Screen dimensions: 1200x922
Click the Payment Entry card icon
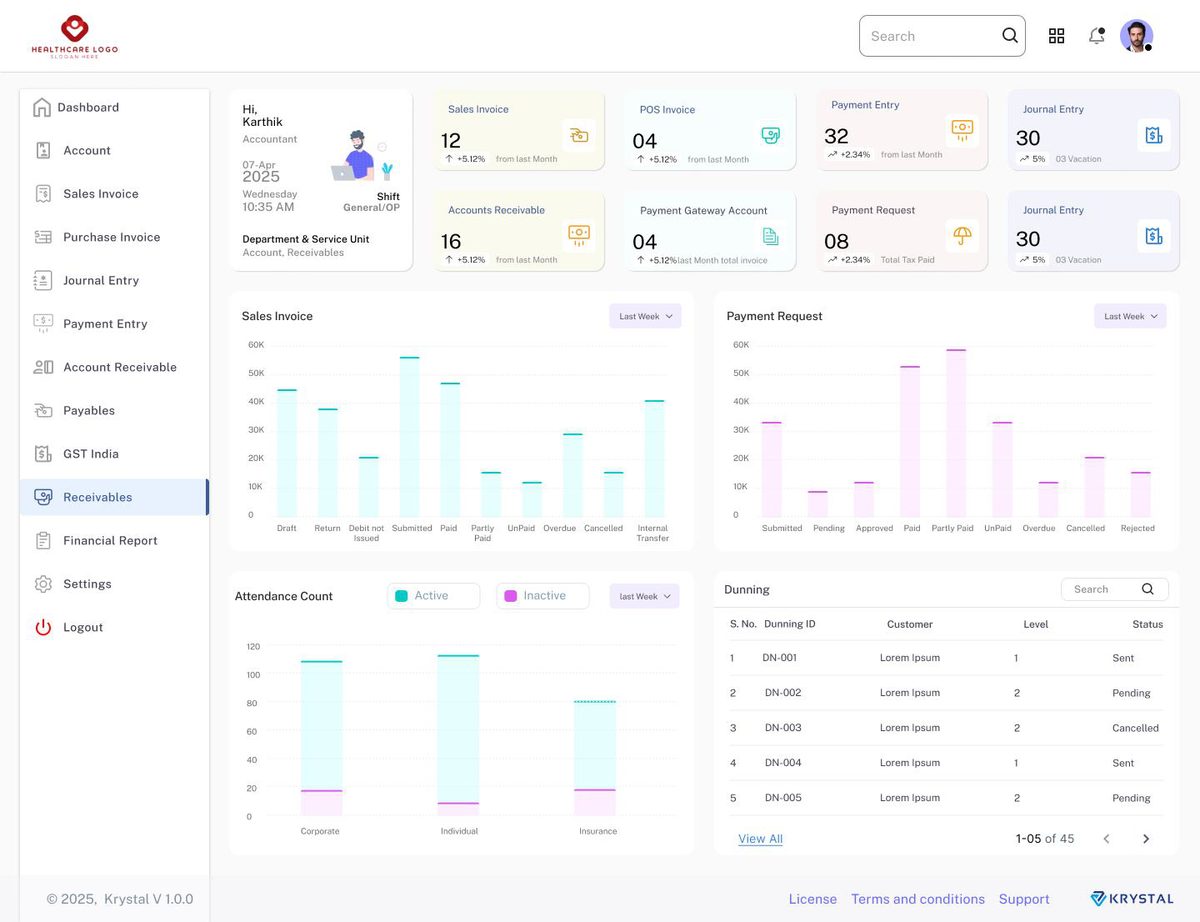pos(962,129)
